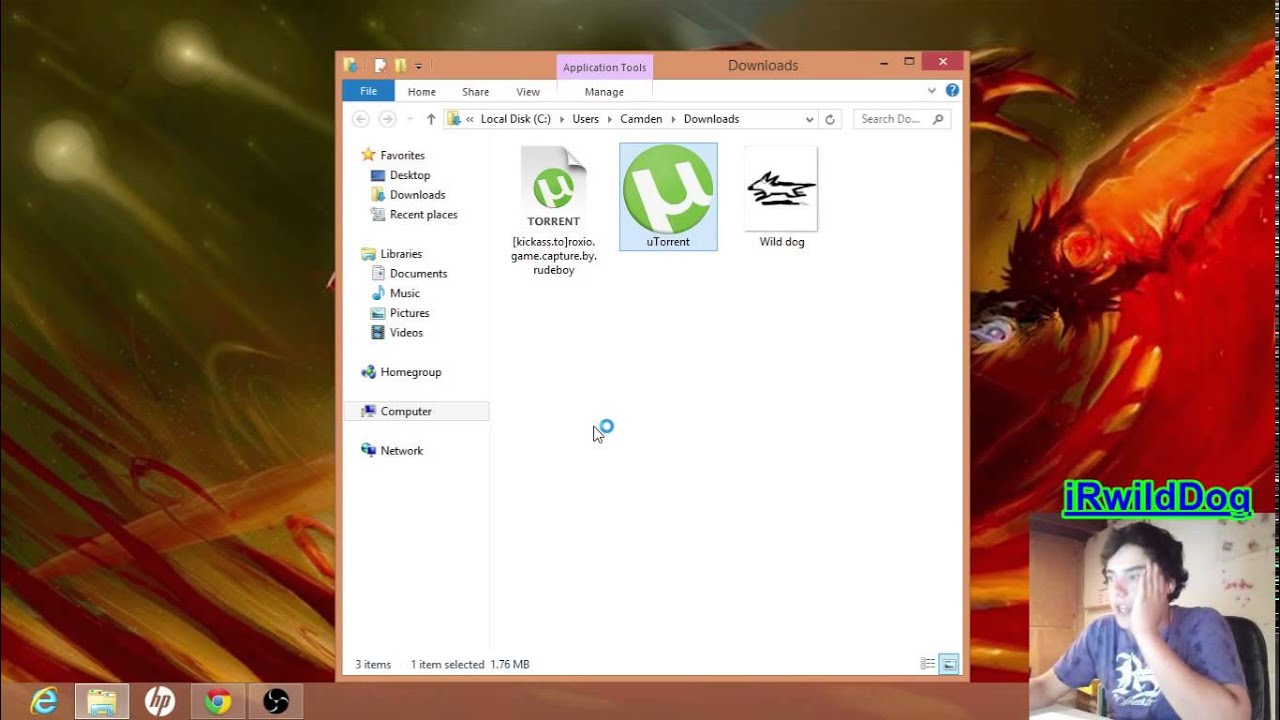The width and height of the screenshot is (1280, 720).
Task: Open Recent places under Favorites
Action: click(423, 214)
